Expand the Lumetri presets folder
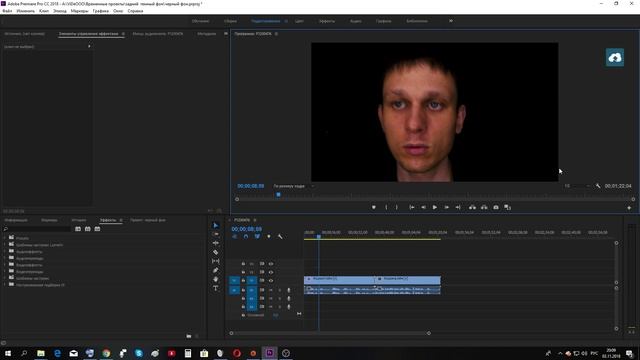 5,245
